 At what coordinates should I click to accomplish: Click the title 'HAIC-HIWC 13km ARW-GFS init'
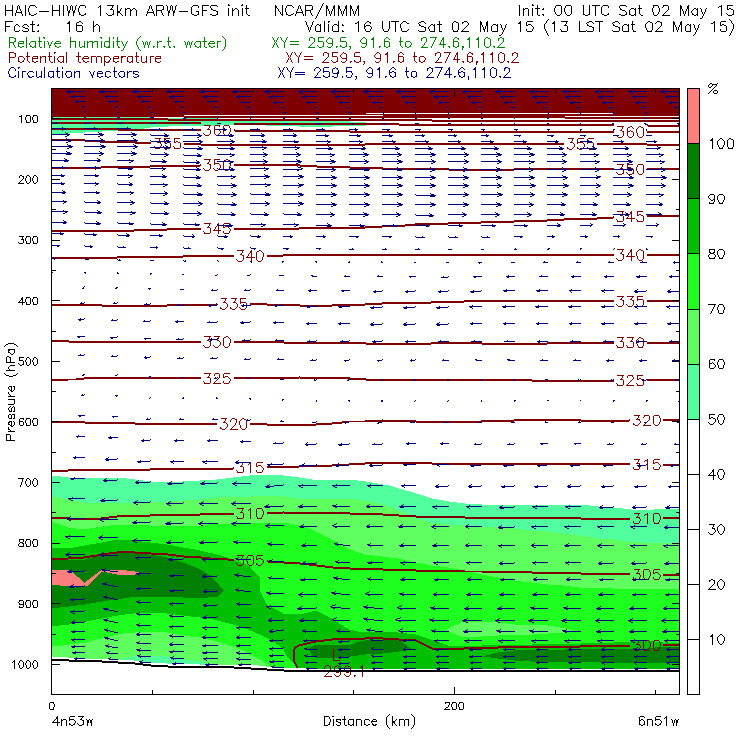127,10
